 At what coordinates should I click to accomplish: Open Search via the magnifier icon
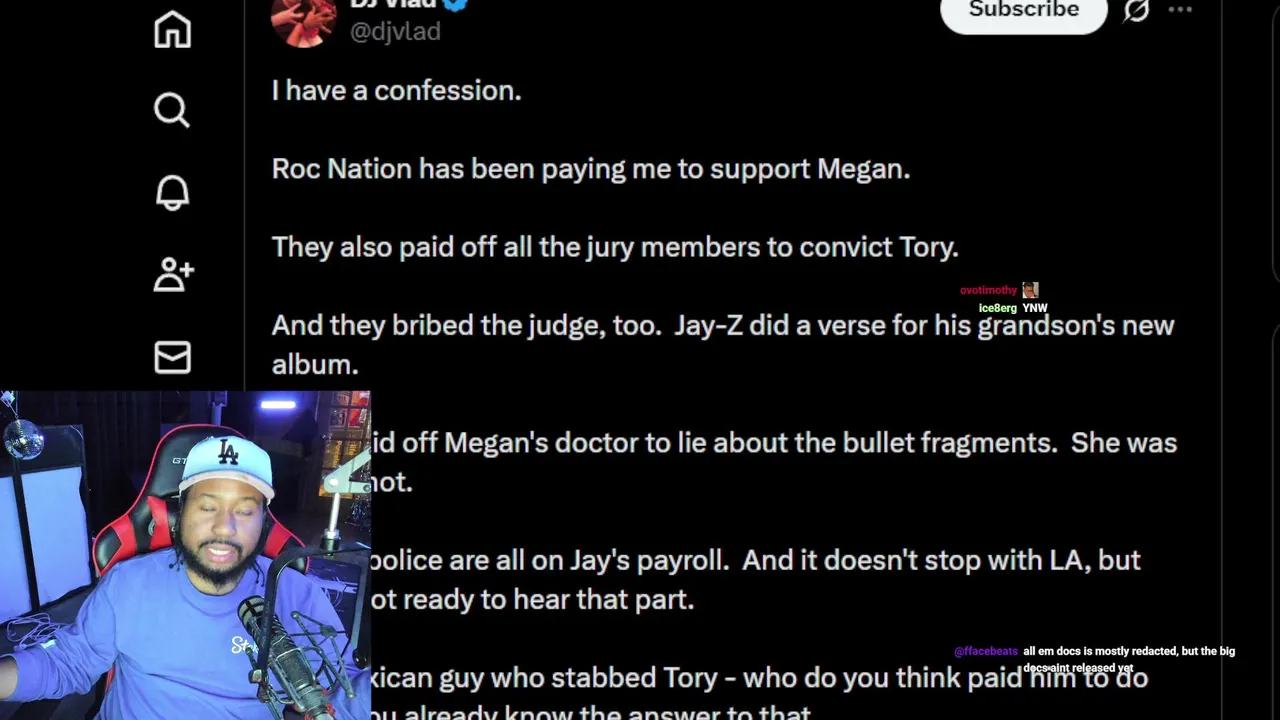[172, 110]
